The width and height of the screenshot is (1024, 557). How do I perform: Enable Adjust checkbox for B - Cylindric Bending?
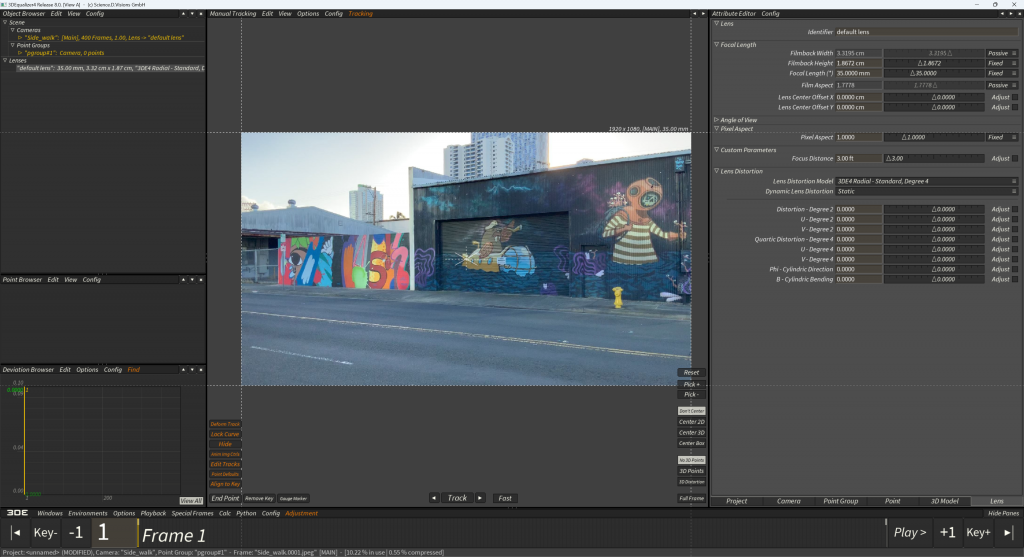click(1014, 279)
